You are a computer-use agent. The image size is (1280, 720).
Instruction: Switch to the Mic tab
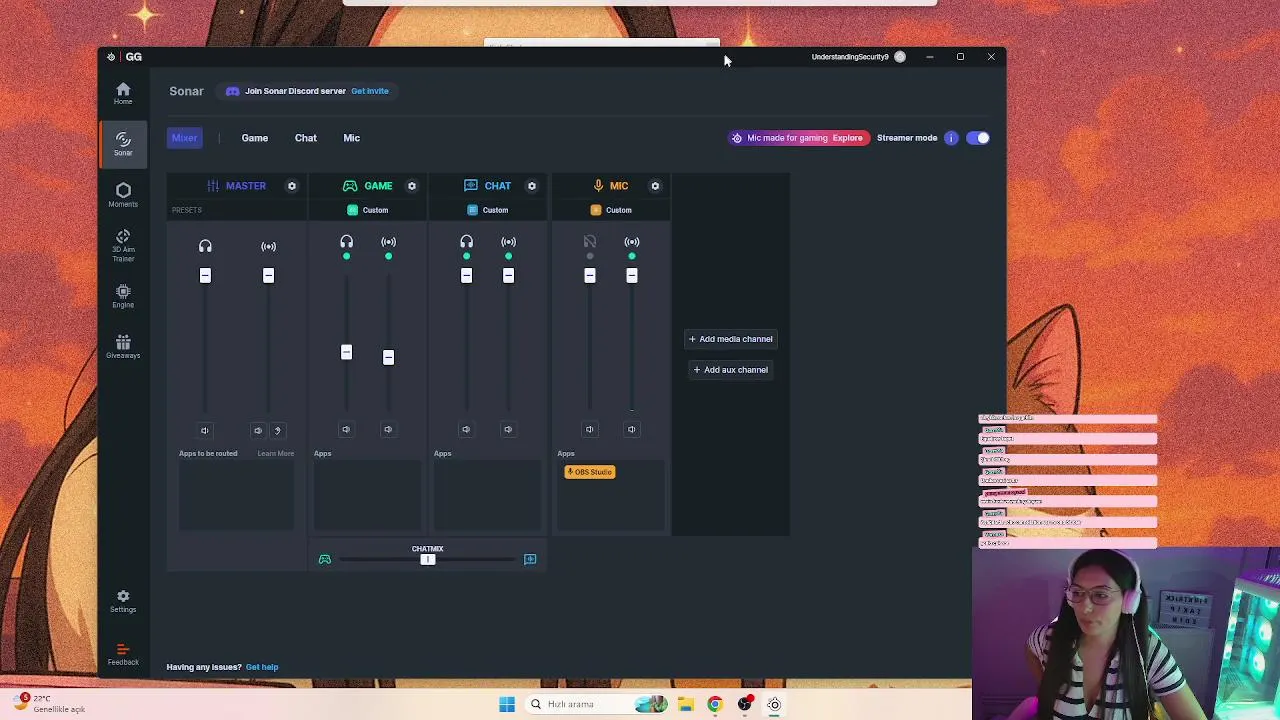[352, 138]
